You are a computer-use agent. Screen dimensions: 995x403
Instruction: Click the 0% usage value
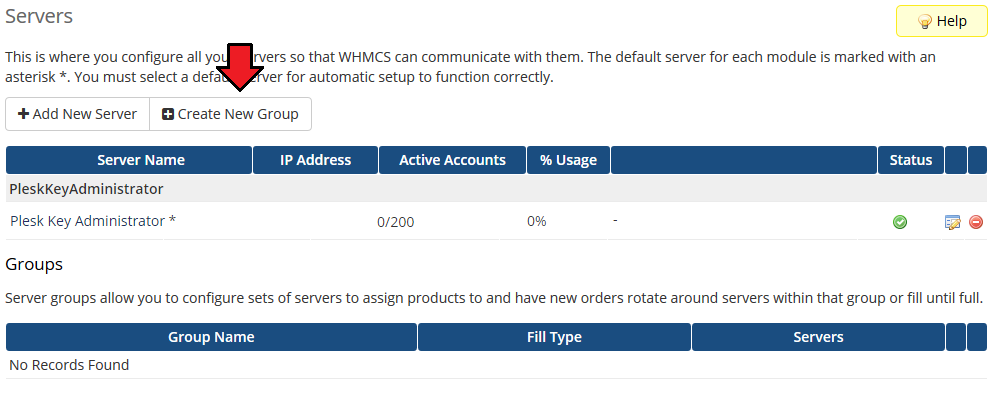[536, 221]
